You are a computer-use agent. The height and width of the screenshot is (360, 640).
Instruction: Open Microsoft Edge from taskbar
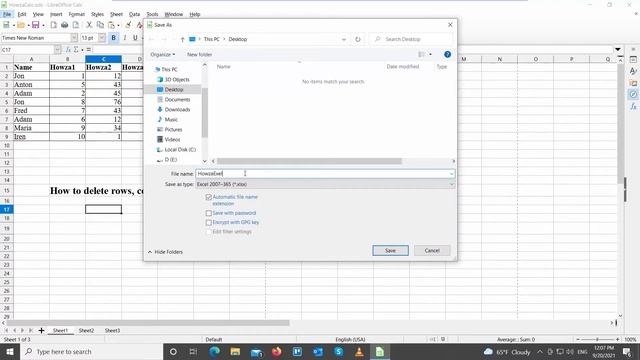click(x=214, y=351)
